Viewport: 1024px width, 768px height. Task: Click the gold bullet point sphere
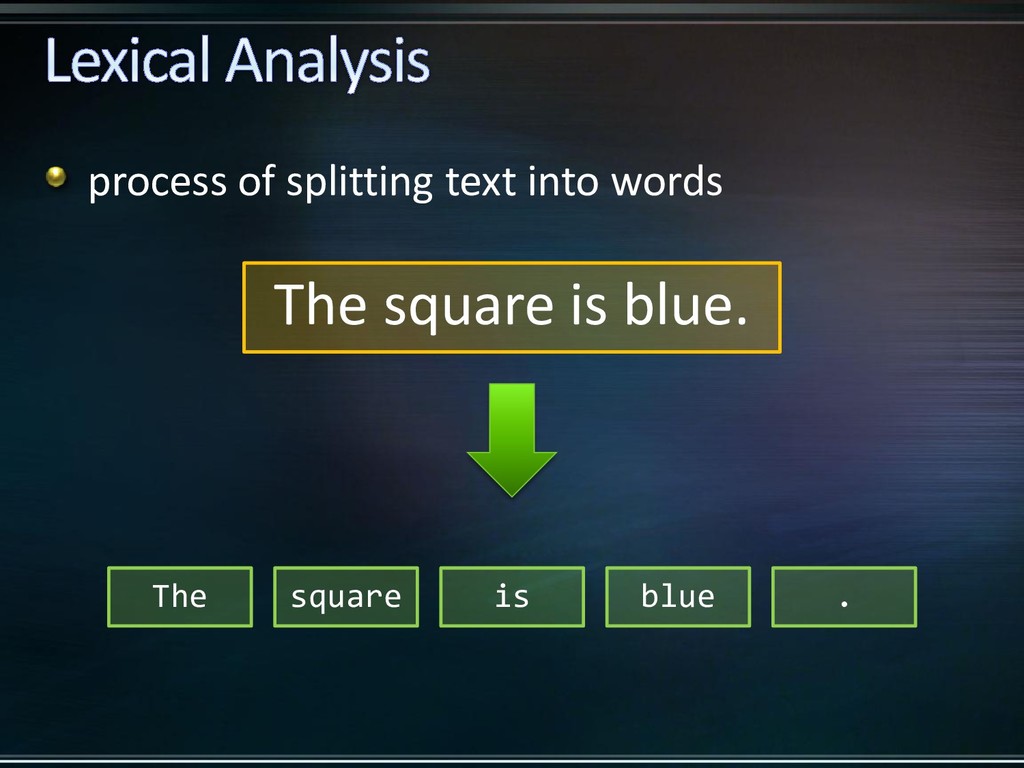tap(56, 176)
